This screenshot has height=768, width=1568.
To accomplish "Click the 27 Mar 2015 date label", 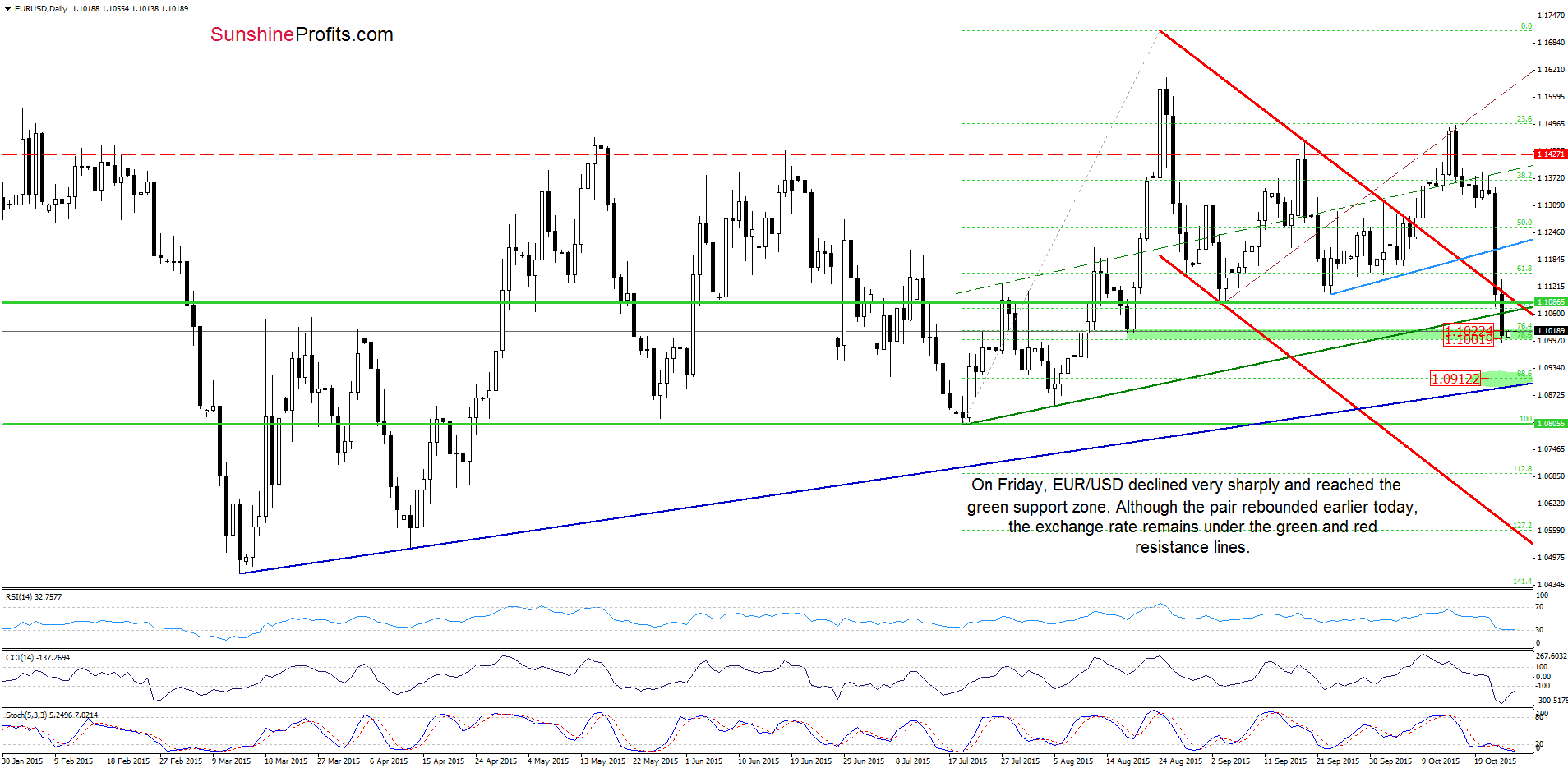I will (339, 761).
